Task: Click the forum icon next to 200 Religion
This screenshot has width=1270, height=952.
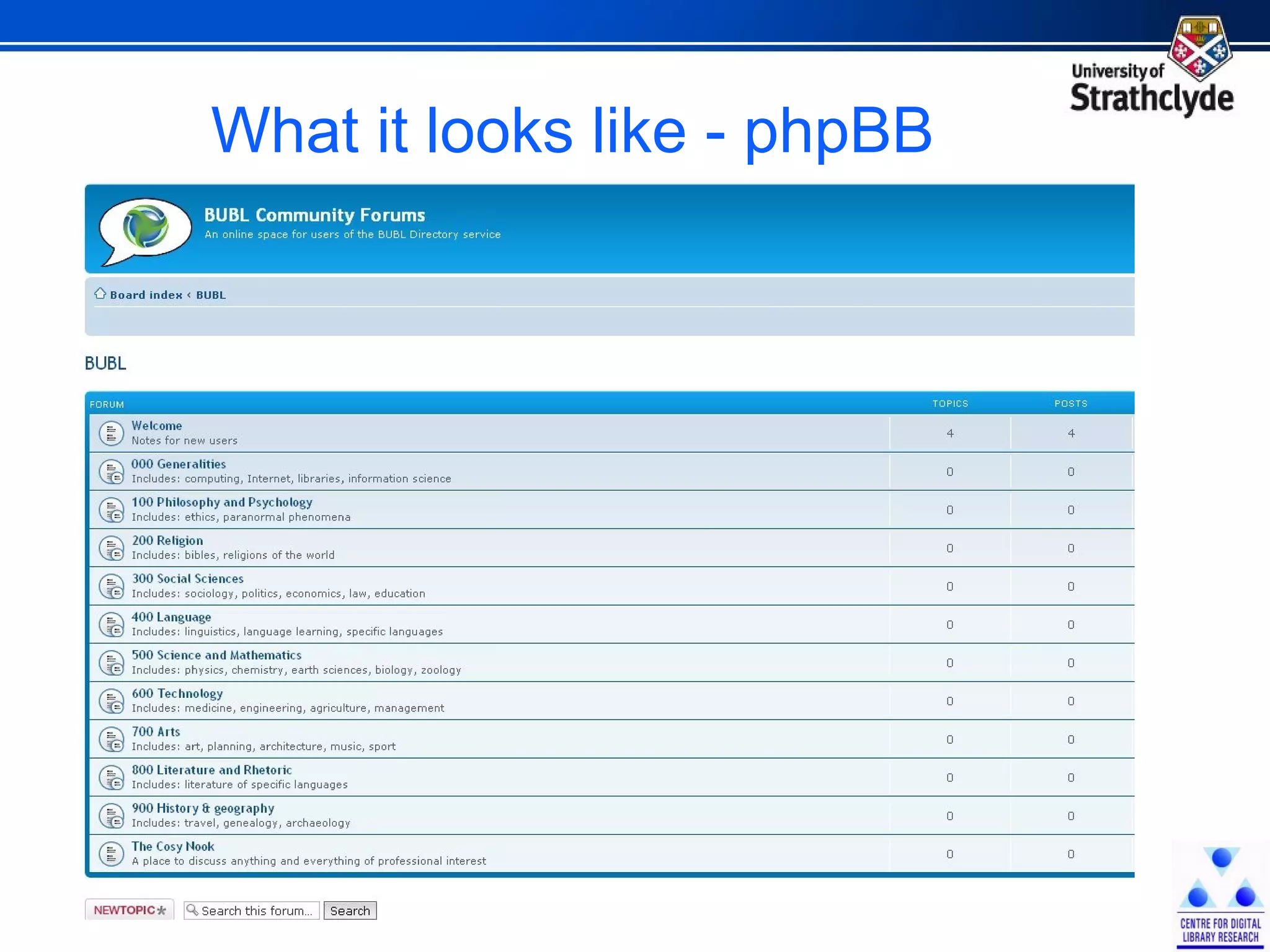Action: click(x=111, y=549)
